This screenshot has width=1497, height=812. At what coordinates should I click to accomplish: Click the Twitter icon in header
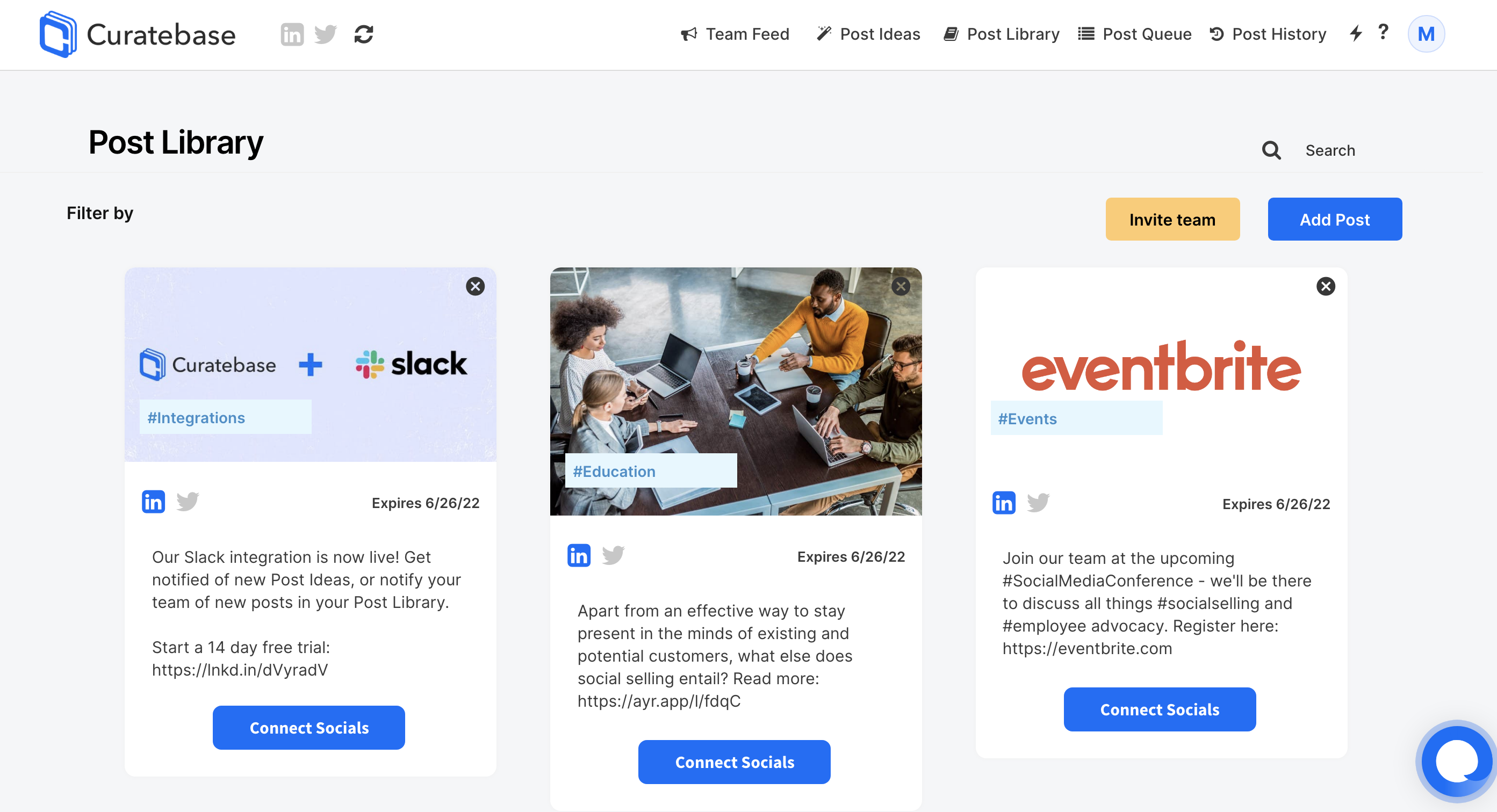326,34
